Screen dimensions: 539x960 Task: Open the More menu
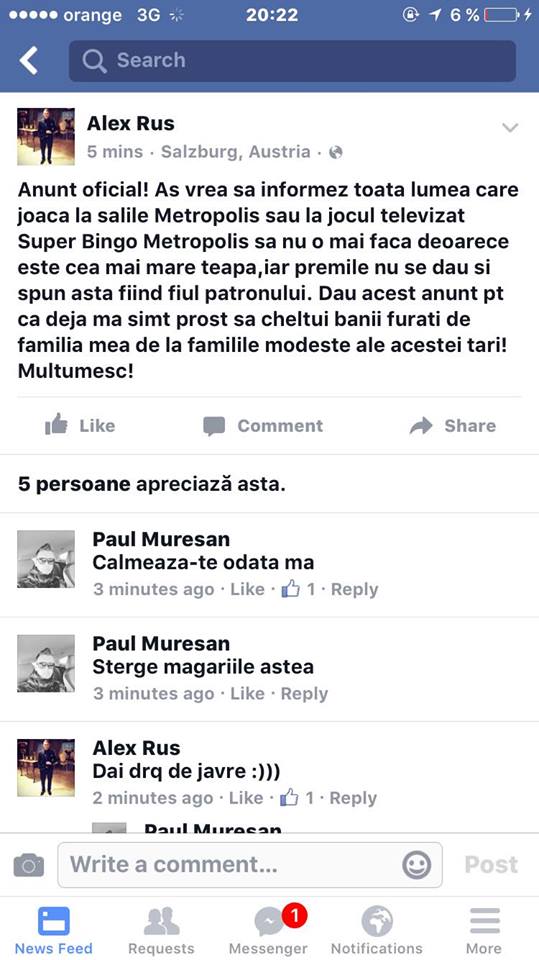point(484,930)
